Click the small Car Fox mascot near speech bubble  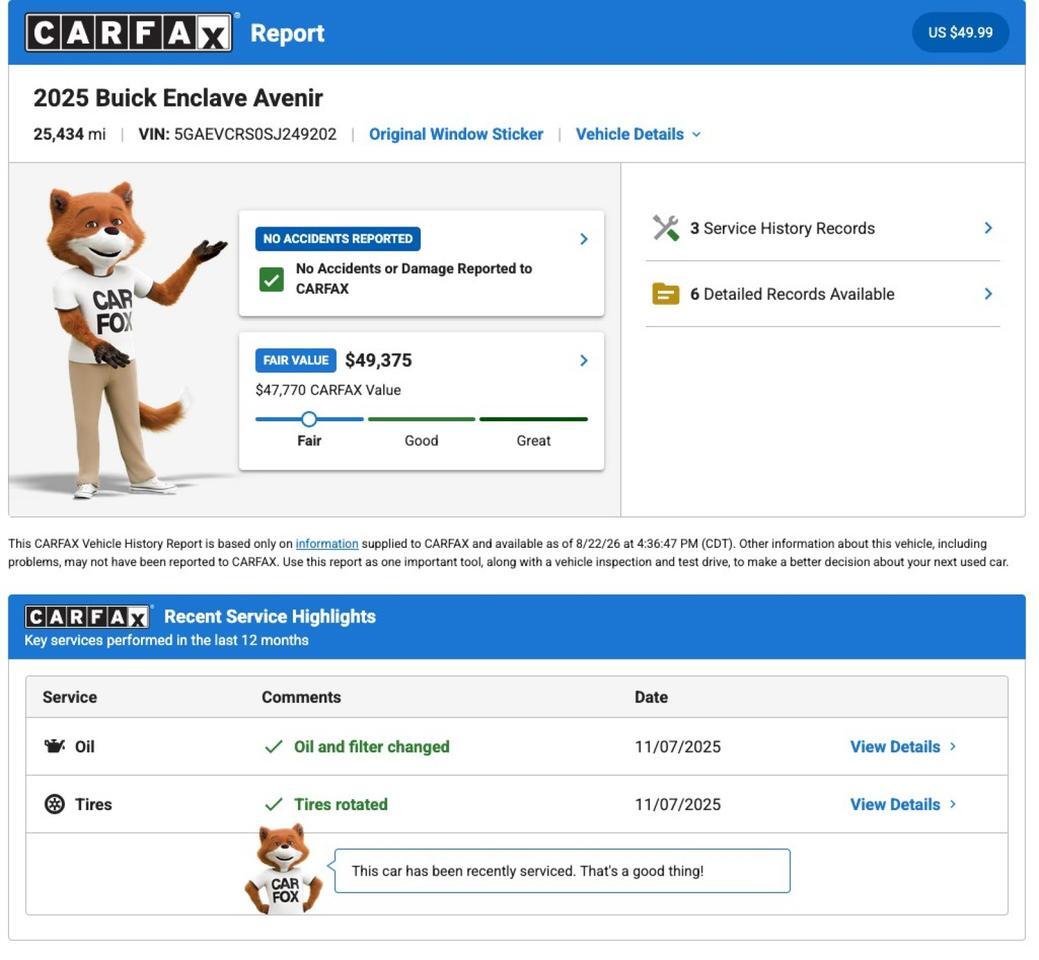click(x=284, y=869)
